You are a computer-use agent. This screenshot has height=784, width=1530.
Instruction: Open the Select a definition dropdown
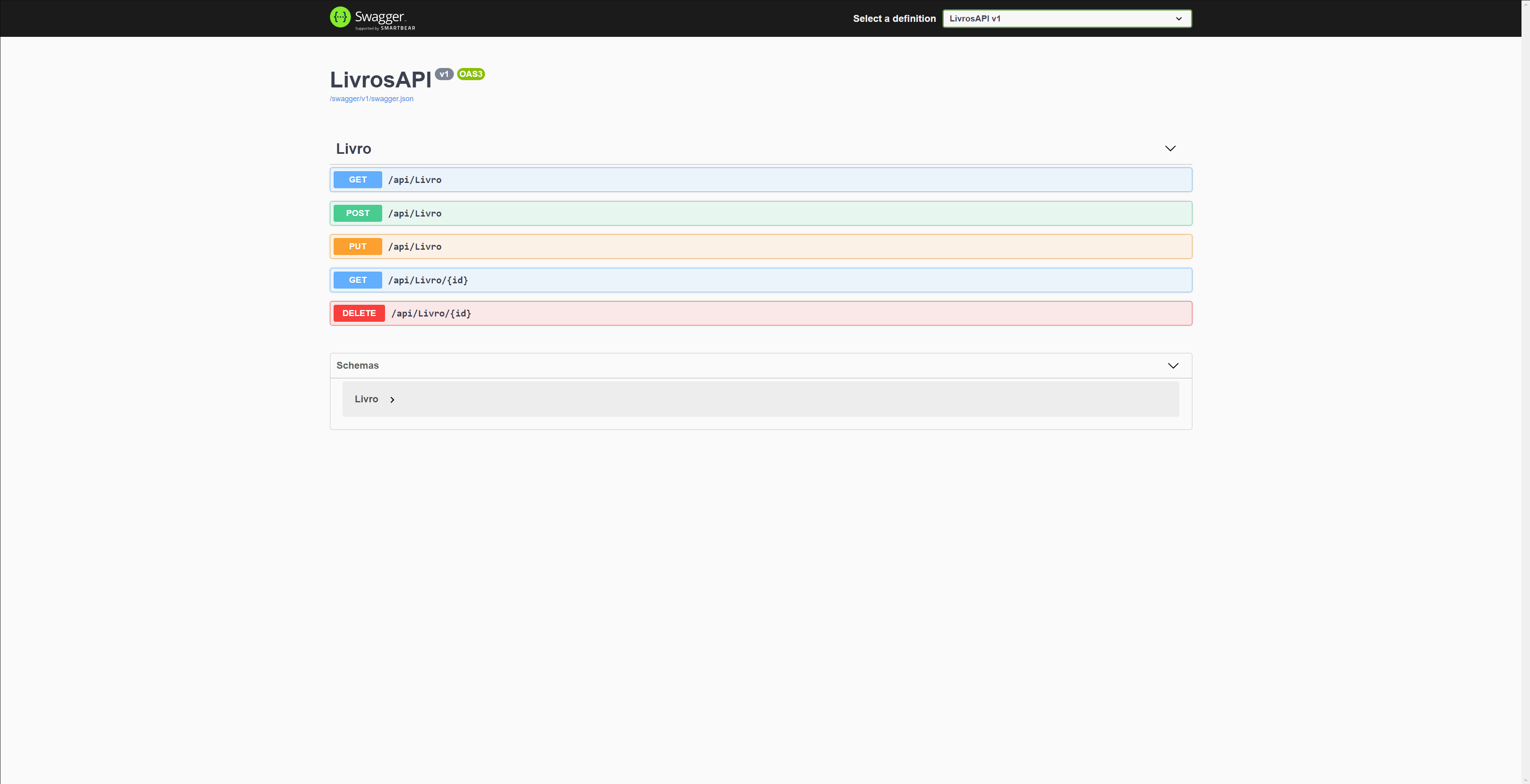[1067, 18]
